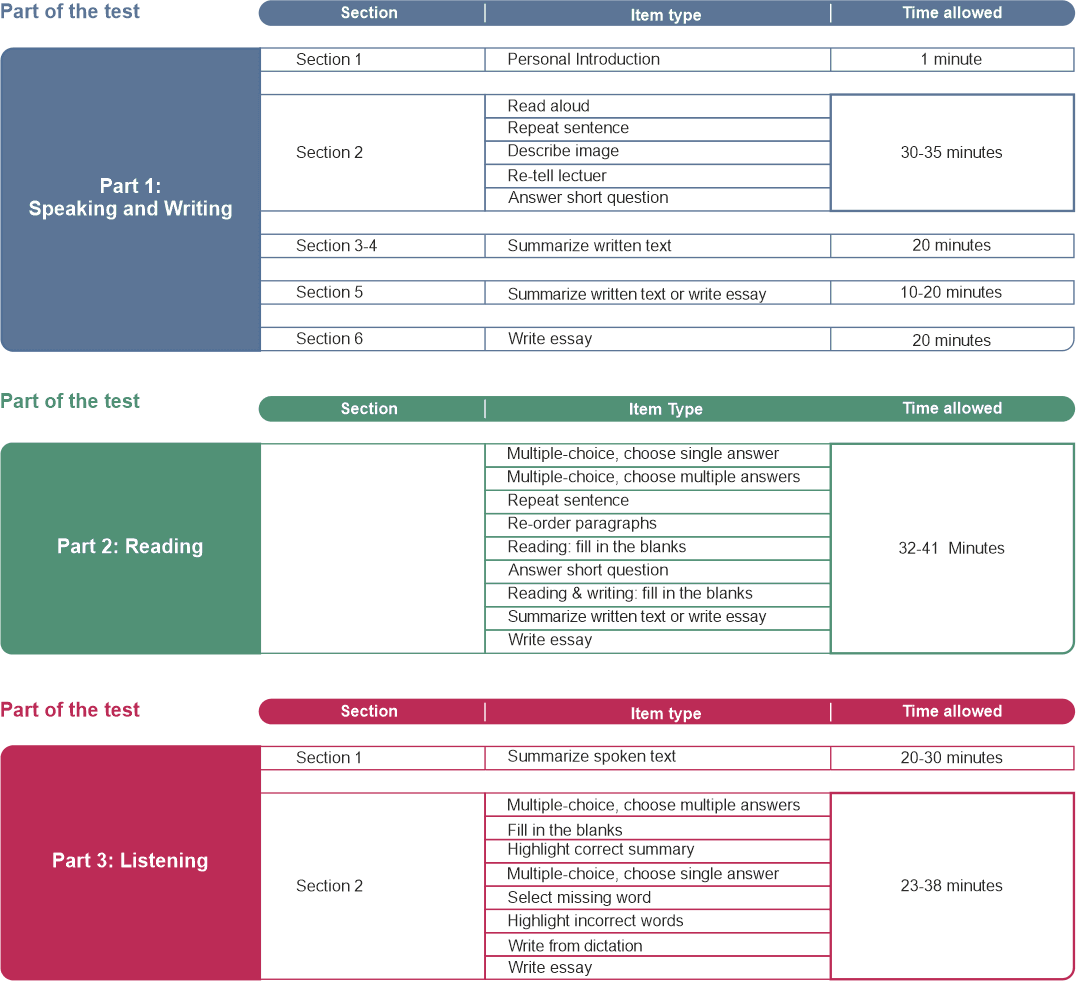The width and height of the screenshot is (1076, 981).
Task: Select Reading: fill in the blanks
Action: tap(596, 547)
